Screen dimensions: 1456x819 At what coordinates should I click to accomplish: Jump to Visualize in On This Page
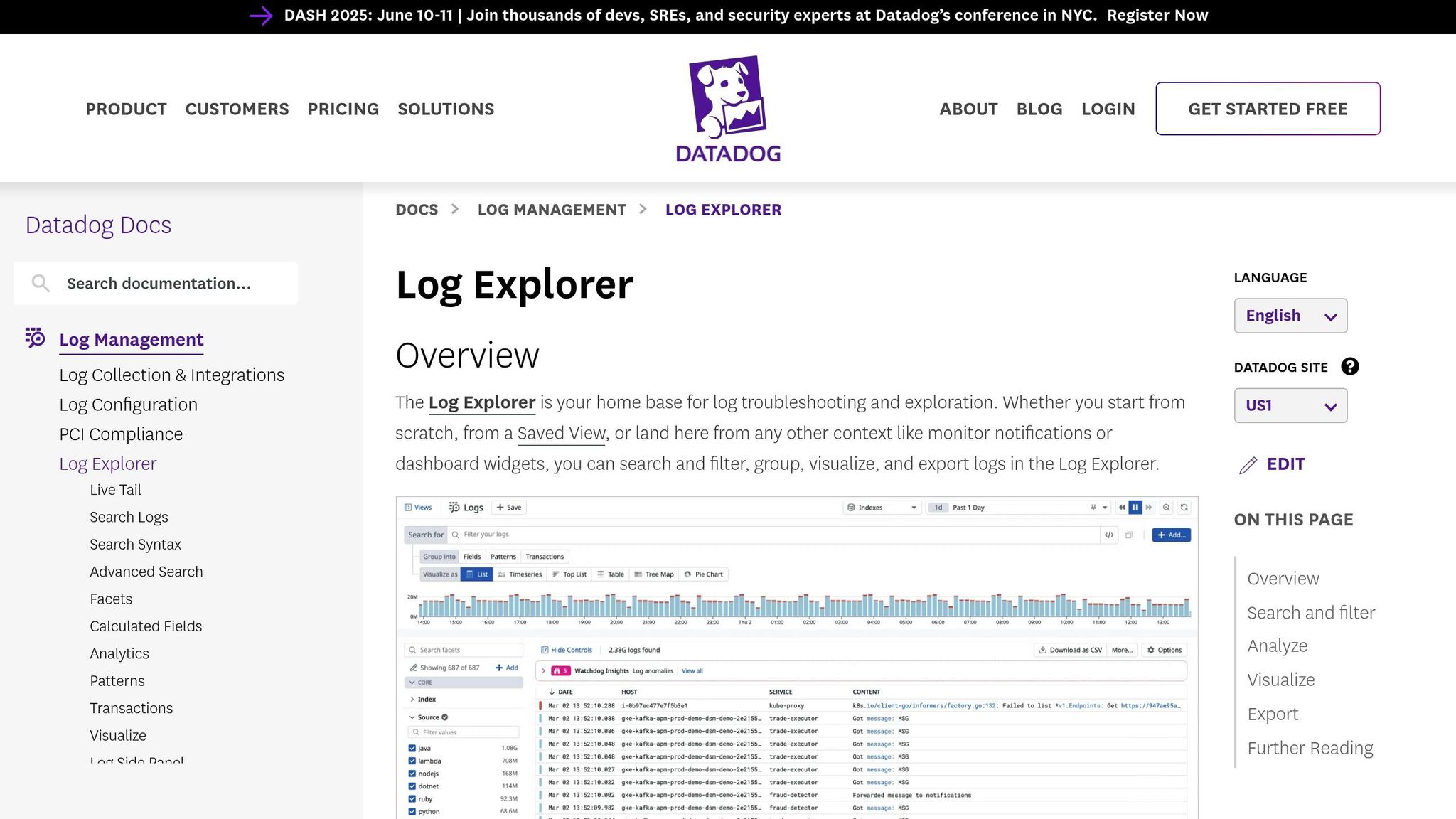[1281, 680]
